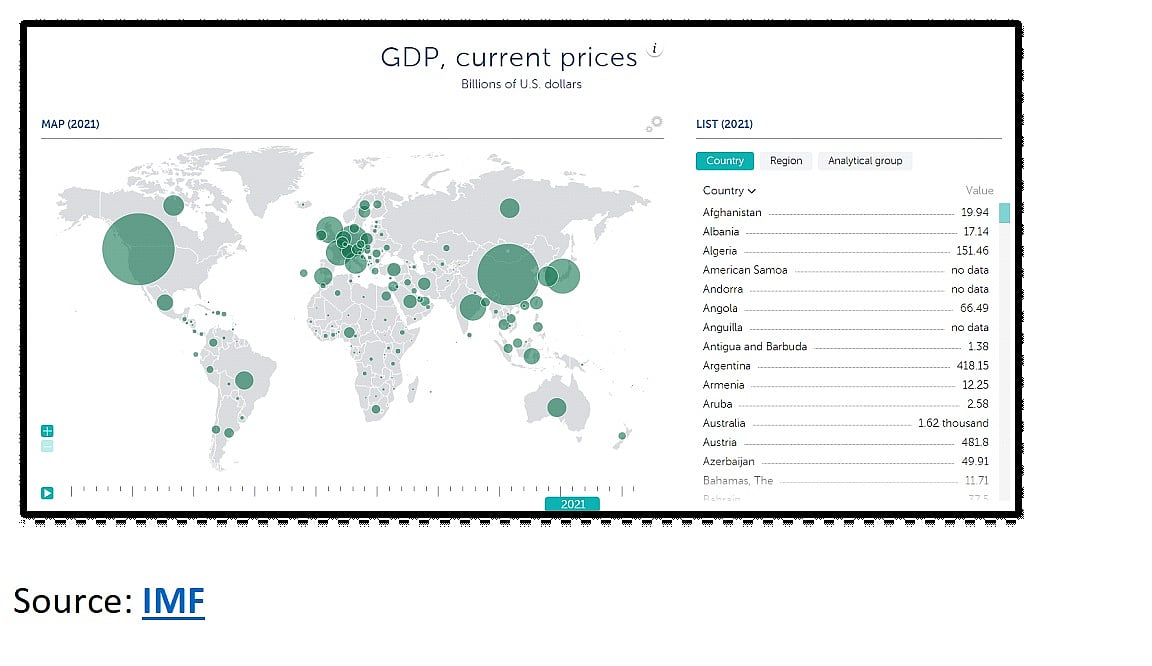Click the large China GDP bubble

coord(508,274)
